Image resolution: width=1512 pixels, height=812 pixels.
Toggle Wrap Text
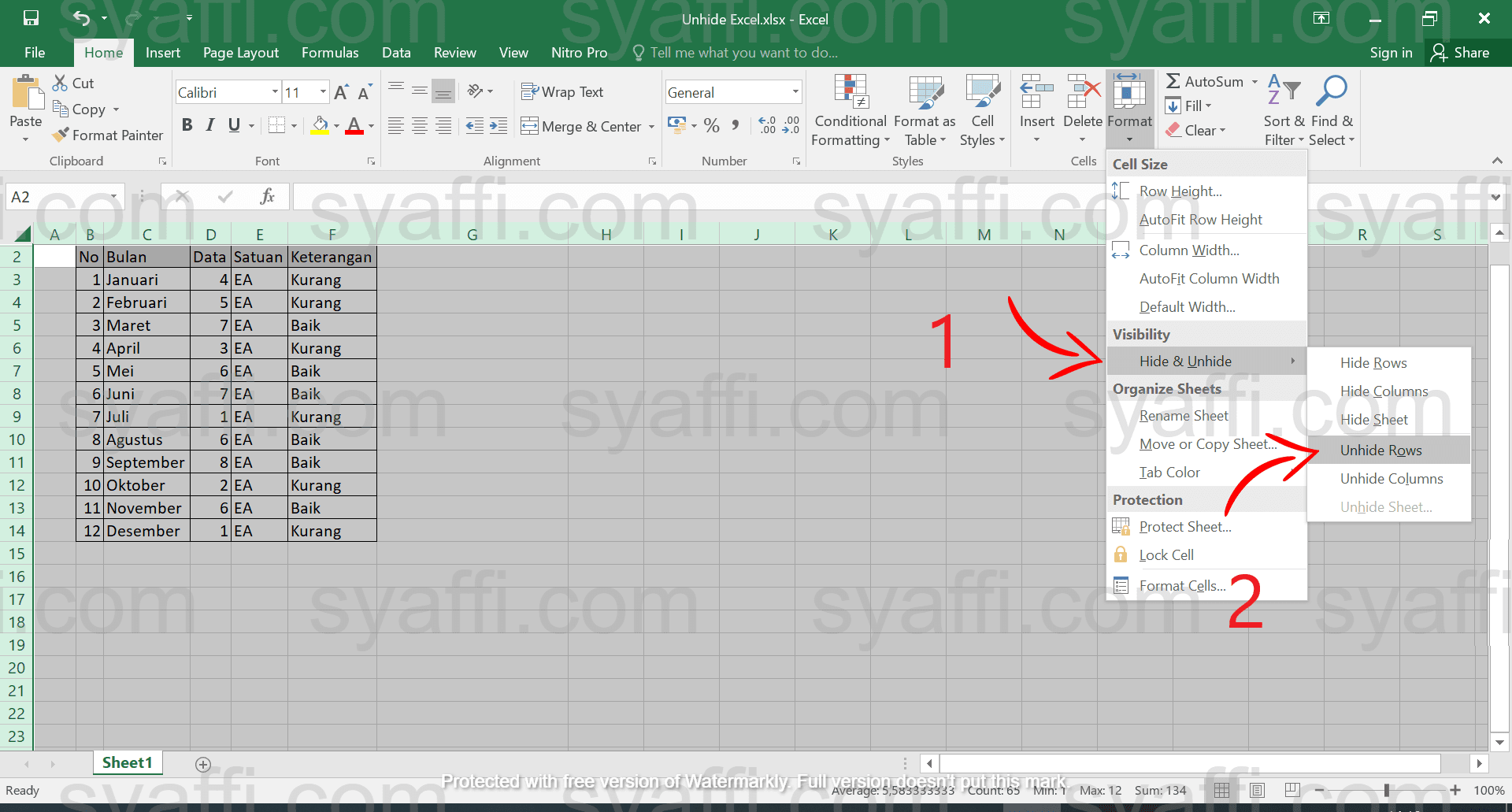562,92
